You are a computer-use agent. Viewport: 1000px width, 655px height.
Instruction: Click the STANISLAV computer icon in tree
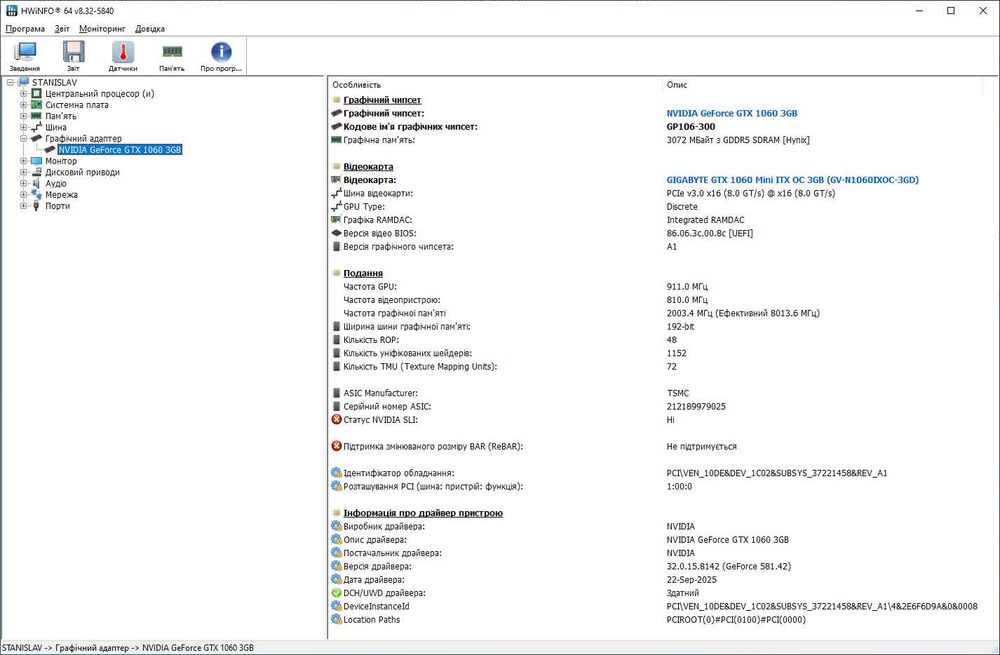click(24, 82)
